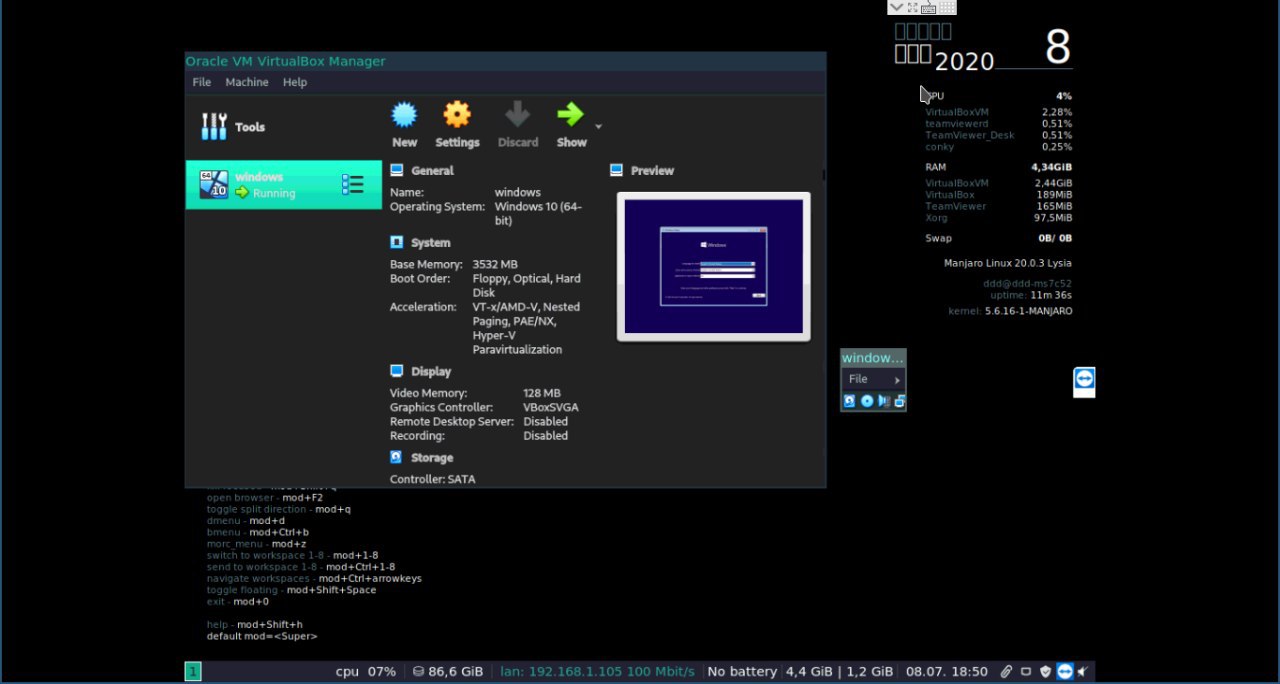
Task: Open File submenu in the small window panel
Action: click(x=873, y=379)
